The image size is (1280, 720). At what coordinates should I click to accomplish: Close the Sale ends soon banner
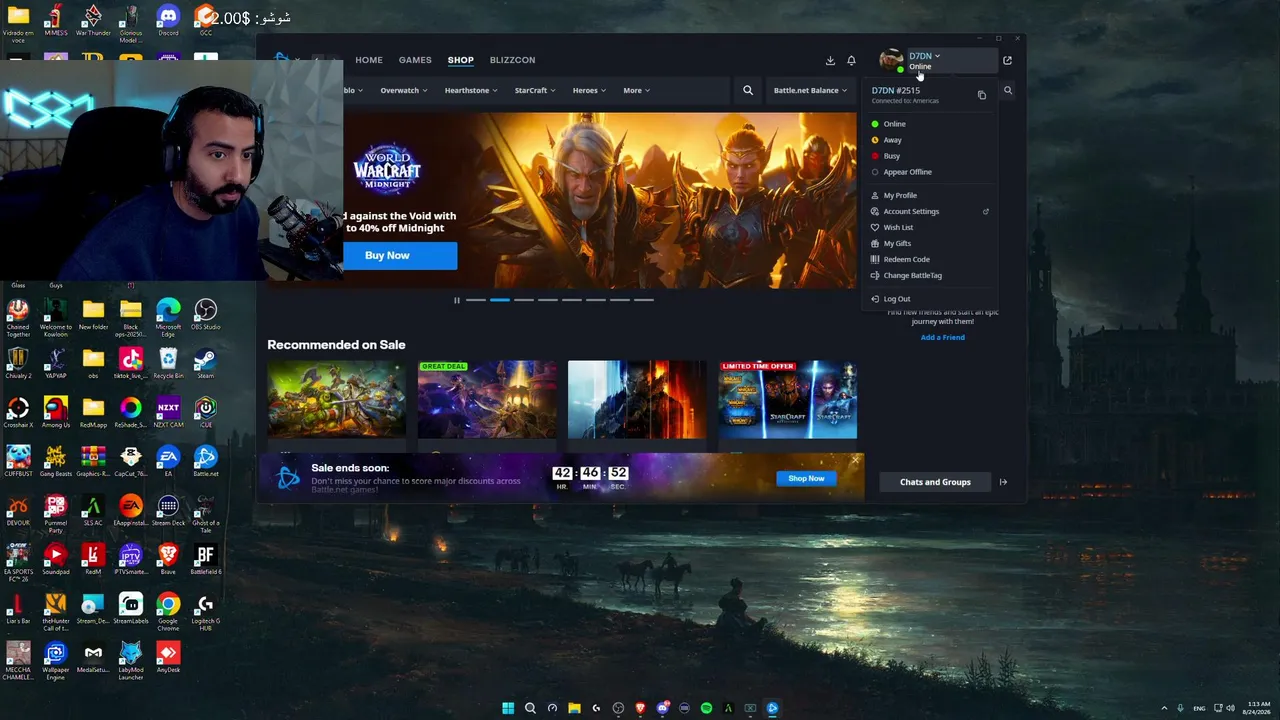pos(855,460)
